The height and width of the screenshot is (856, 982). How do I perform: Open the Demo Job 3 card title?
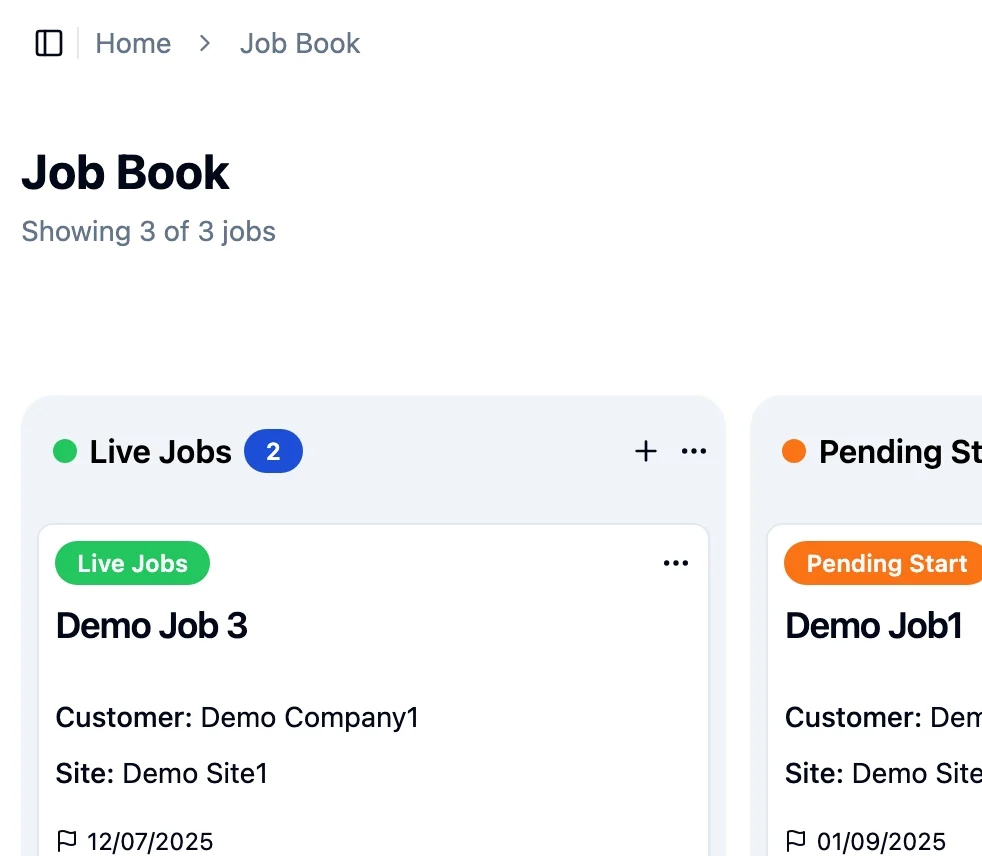pyautogui.click(x=152, y=626)
